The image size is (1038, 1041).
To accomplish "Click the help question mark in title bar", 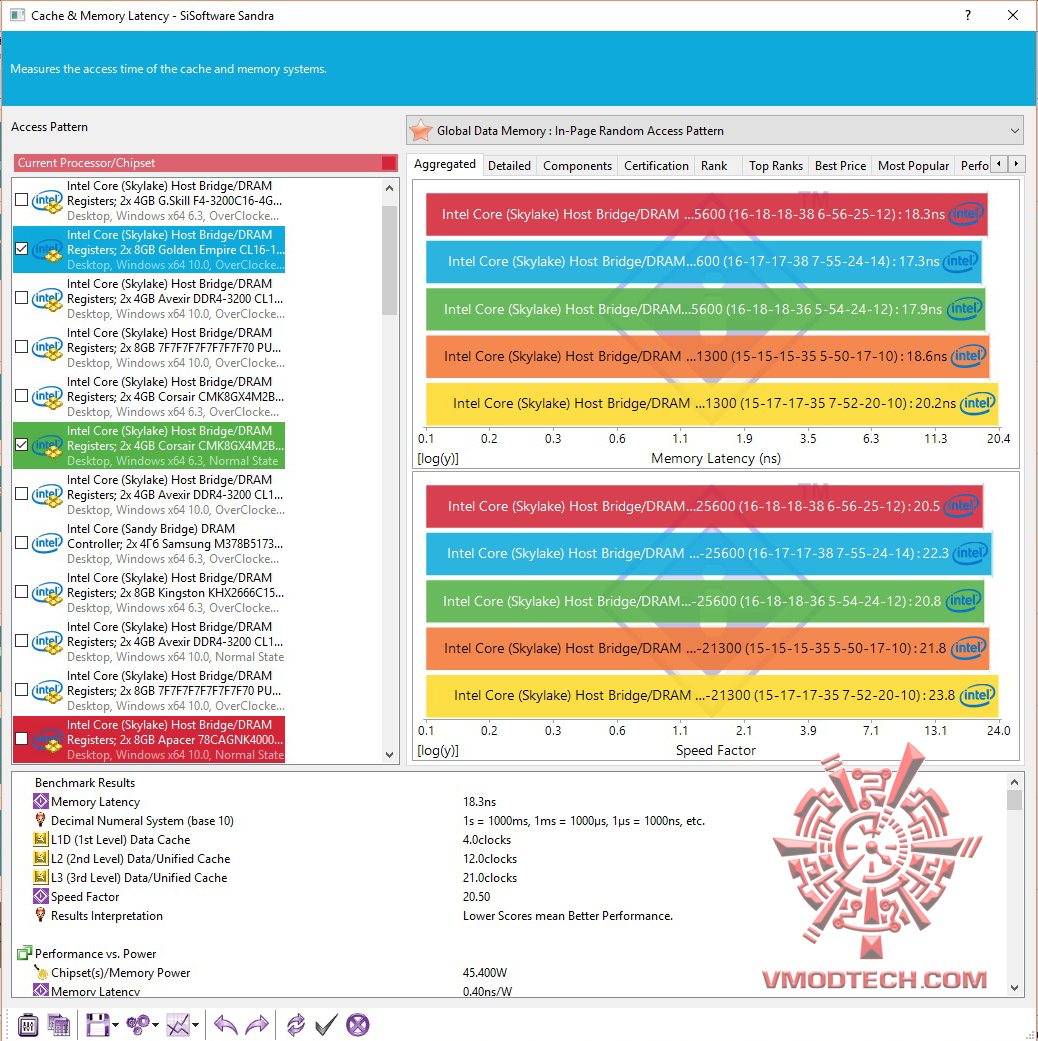I will [x=968, y=15].
